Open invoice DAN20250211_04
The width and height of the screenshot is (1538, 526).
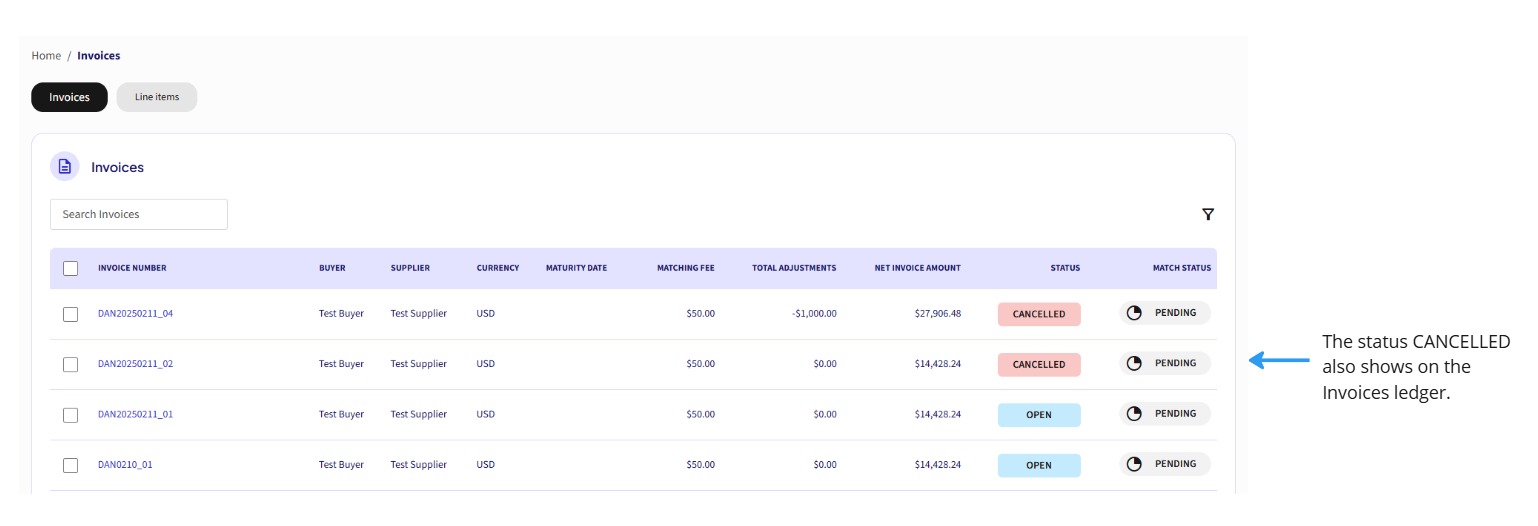tap(135, 314)
